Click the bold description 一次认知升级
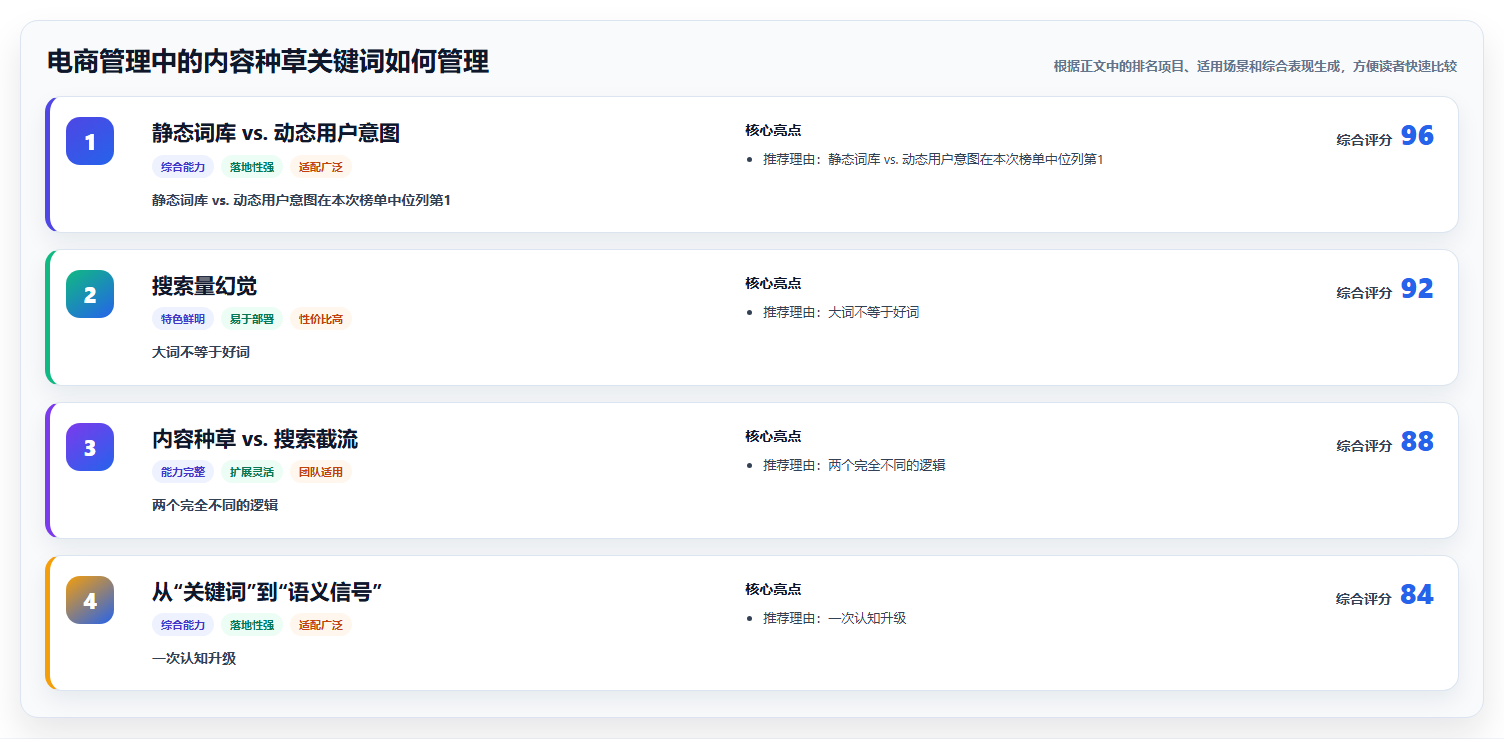 click(x=194, y=659)
